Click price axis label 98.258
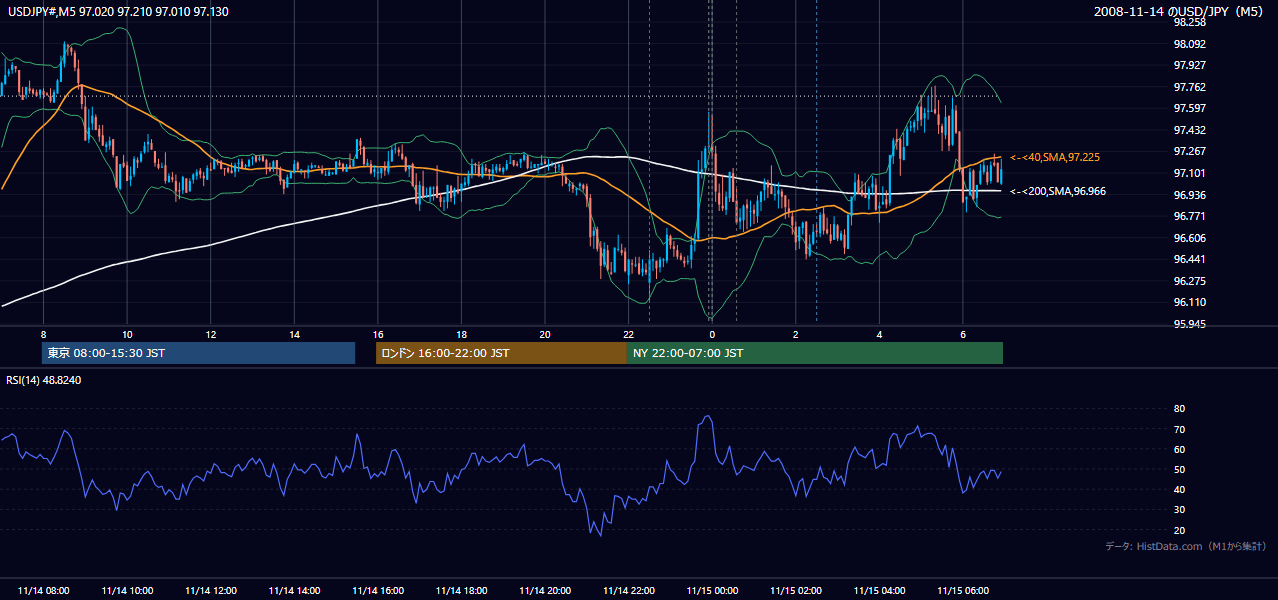The image size is (1278, 600). tap(1189, 22)
